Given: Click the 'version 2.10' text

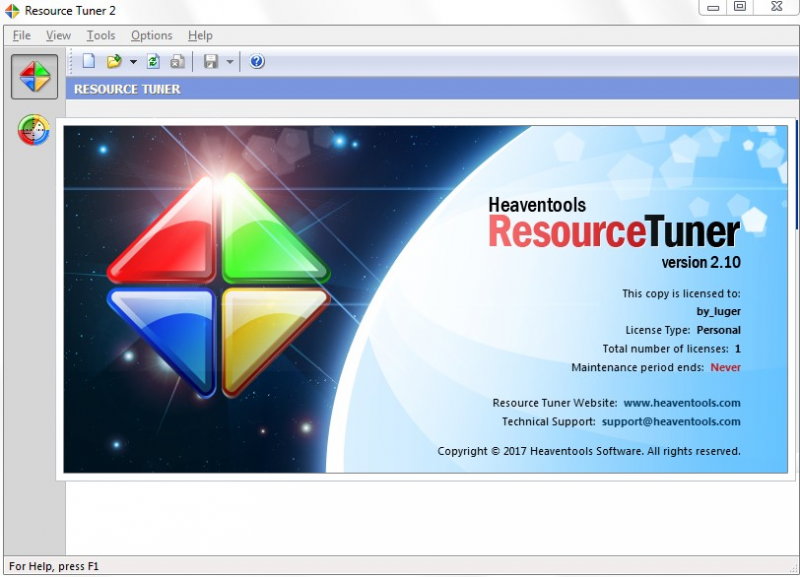Looking at the screenshot, I should pos(701,262).
